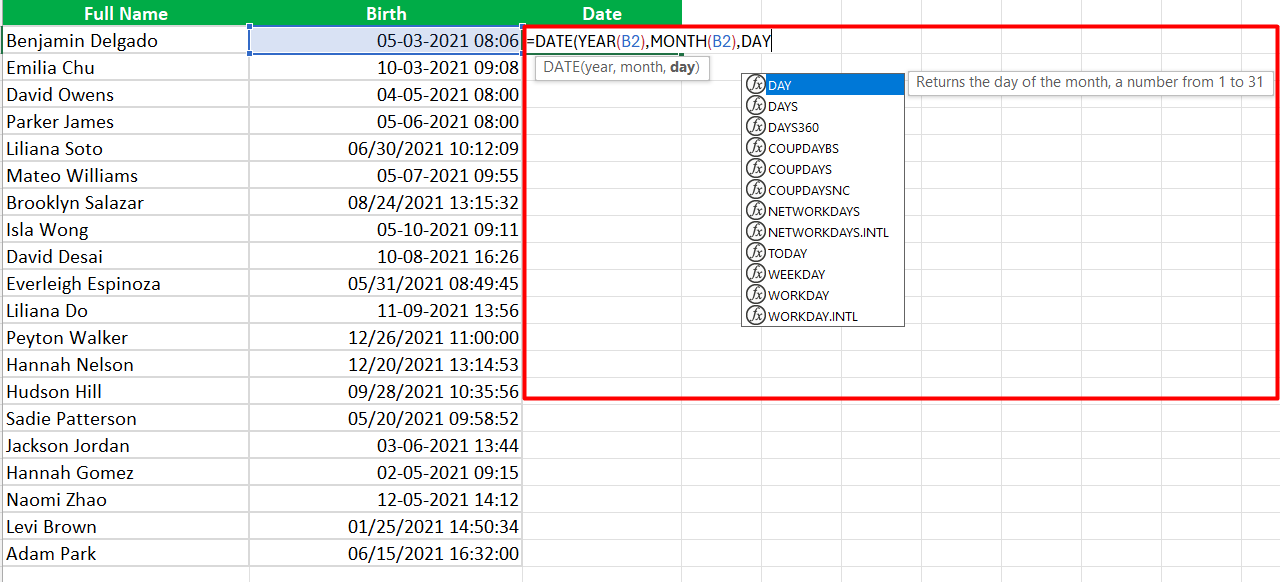The image size is (1280, 582).
Task: Select the Hannah Nelson cell
Action: click(125, 365)
